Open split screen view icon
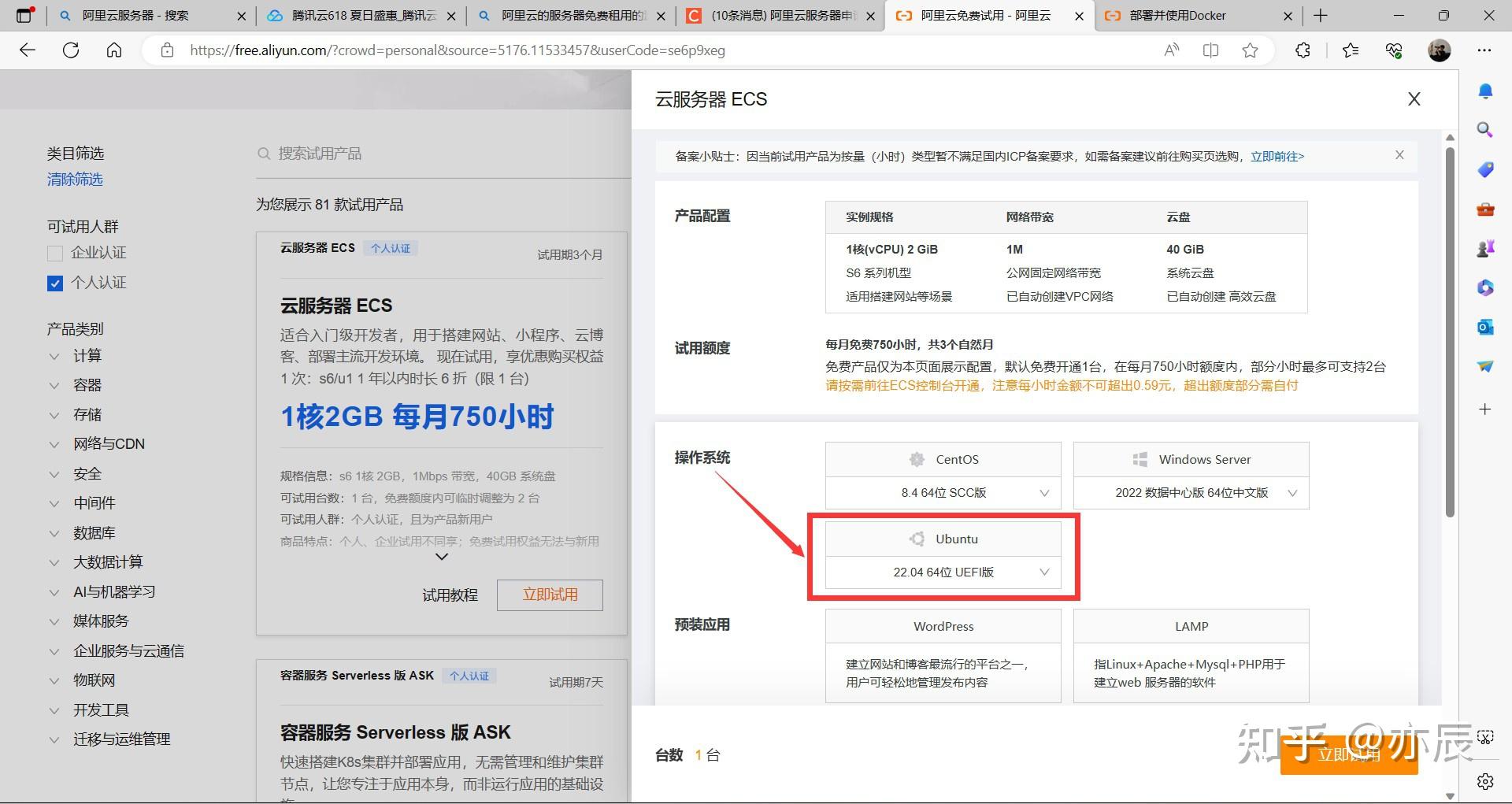Viewport: 1512px width, 804px height. click(x=1211, y=50)
